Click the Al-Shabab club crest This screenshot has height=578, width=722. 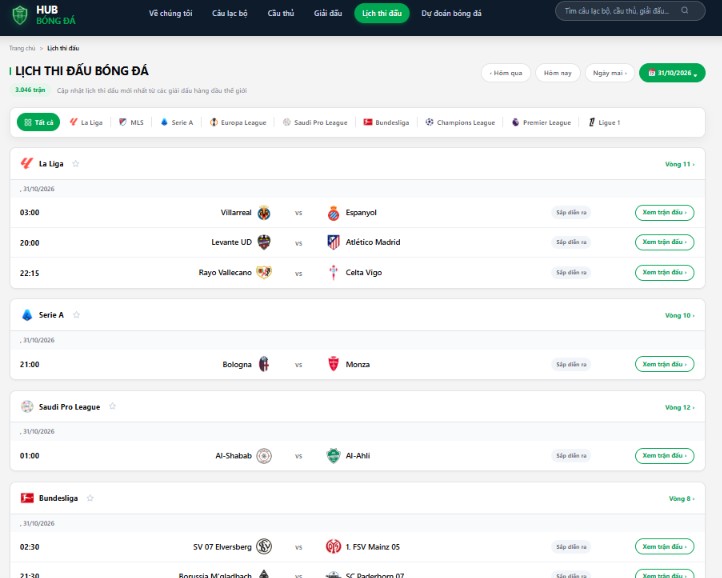coord(264,456)
